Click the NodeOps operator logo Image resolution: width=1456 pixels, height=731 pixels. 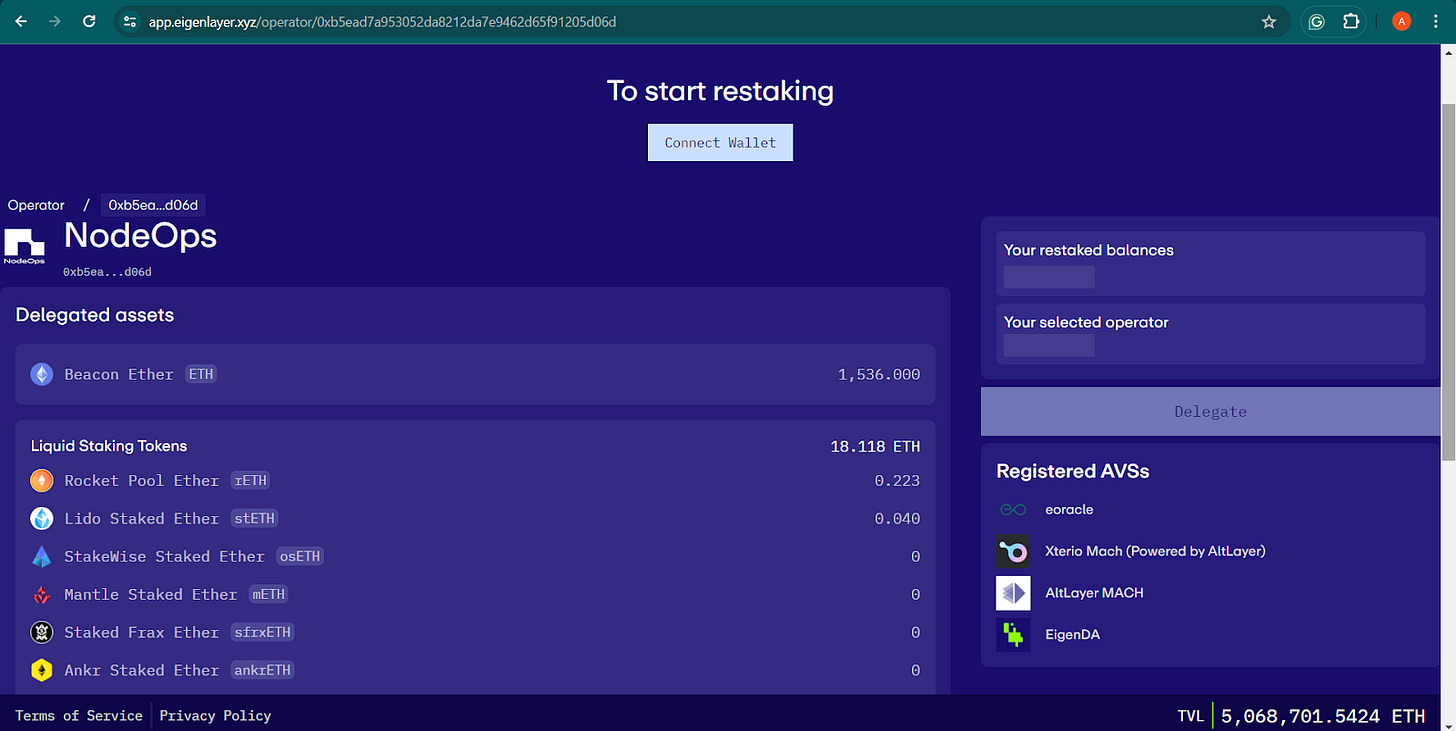(x=24, y=246)
